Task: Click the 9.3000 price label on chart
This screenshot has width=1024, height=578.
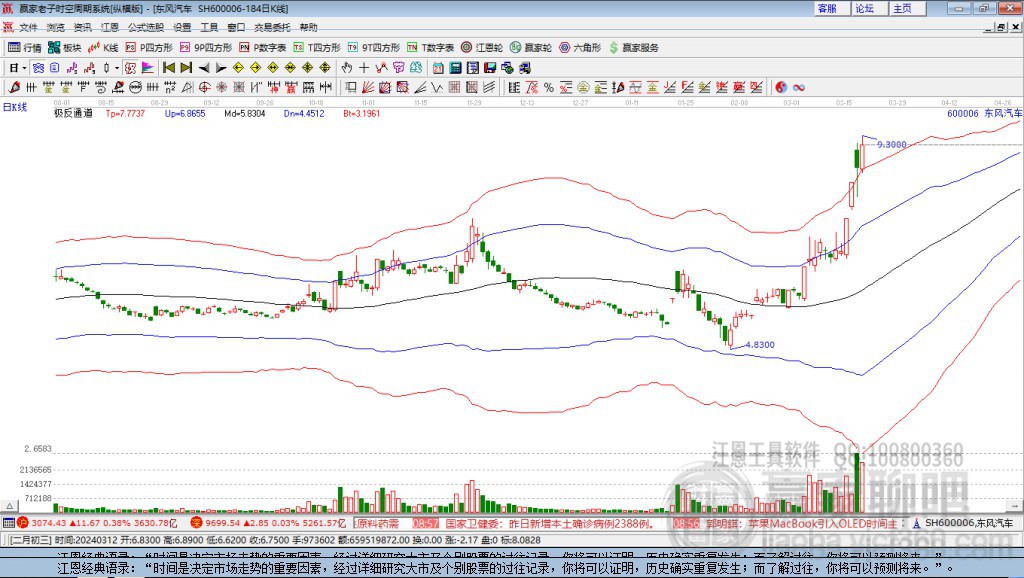Action: (891, 144)
